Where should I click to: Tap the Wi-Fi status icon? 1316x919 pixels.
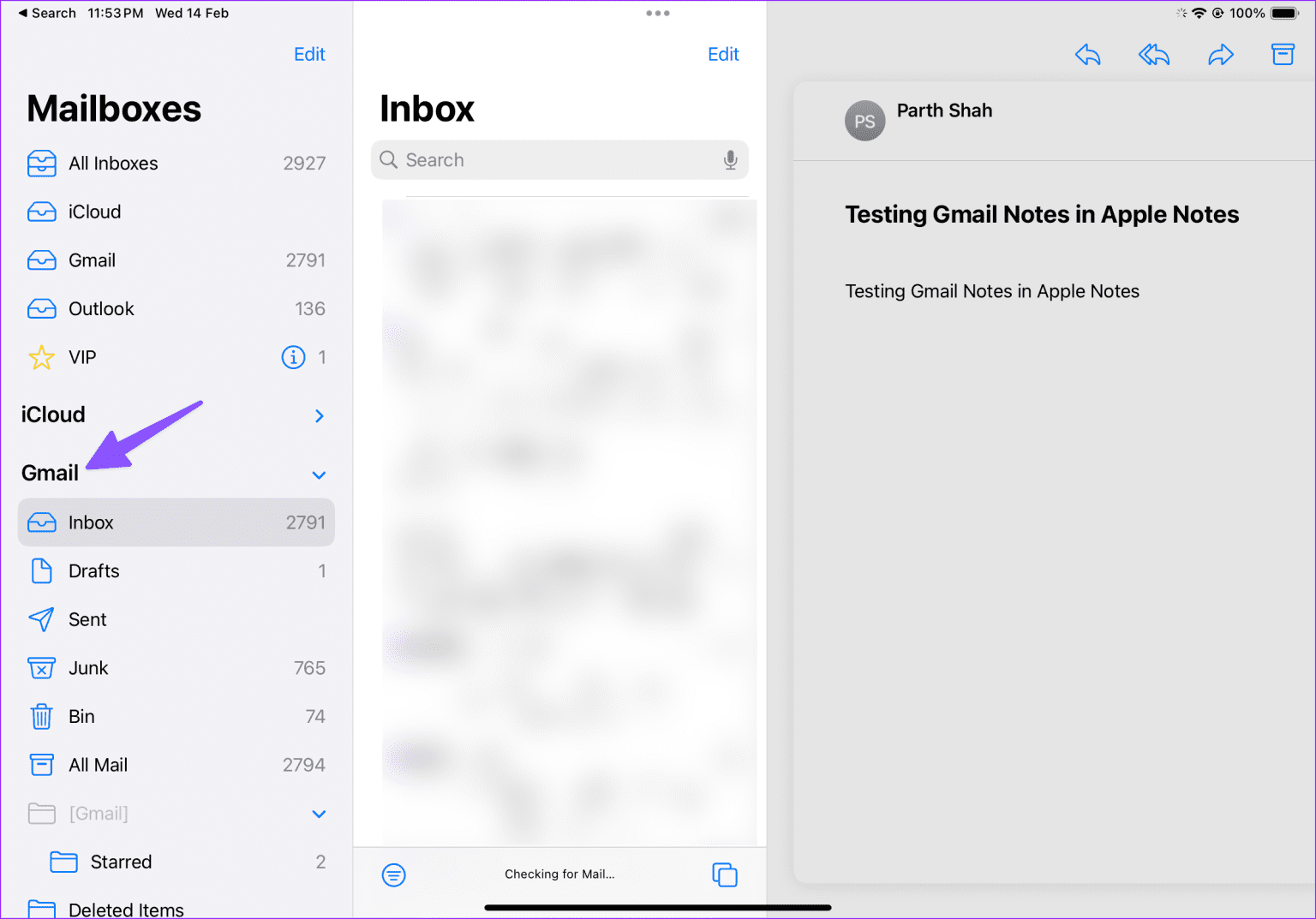point(1199,13)
